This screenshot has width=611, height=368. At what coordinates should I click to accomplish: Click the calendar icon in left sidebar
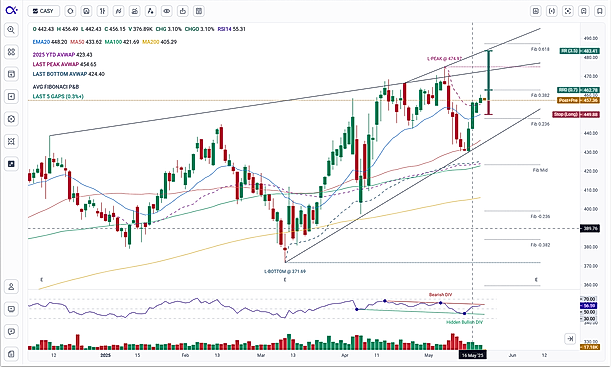[11, 74]
